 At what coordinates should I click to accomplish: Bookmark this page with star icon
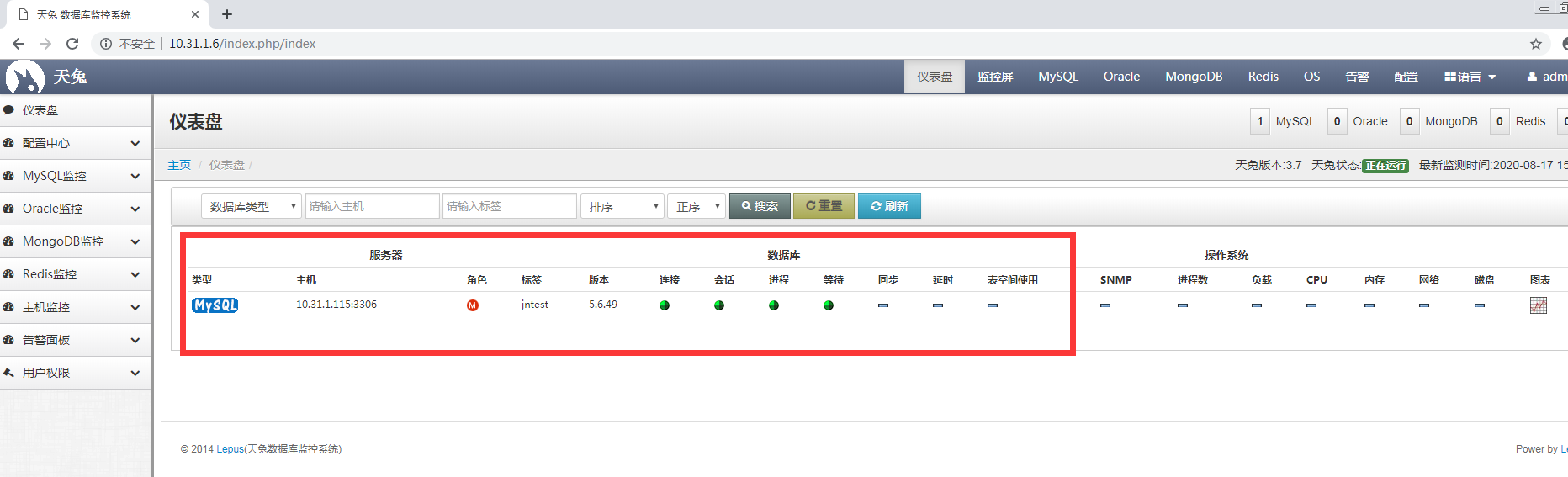point(1536,44)
